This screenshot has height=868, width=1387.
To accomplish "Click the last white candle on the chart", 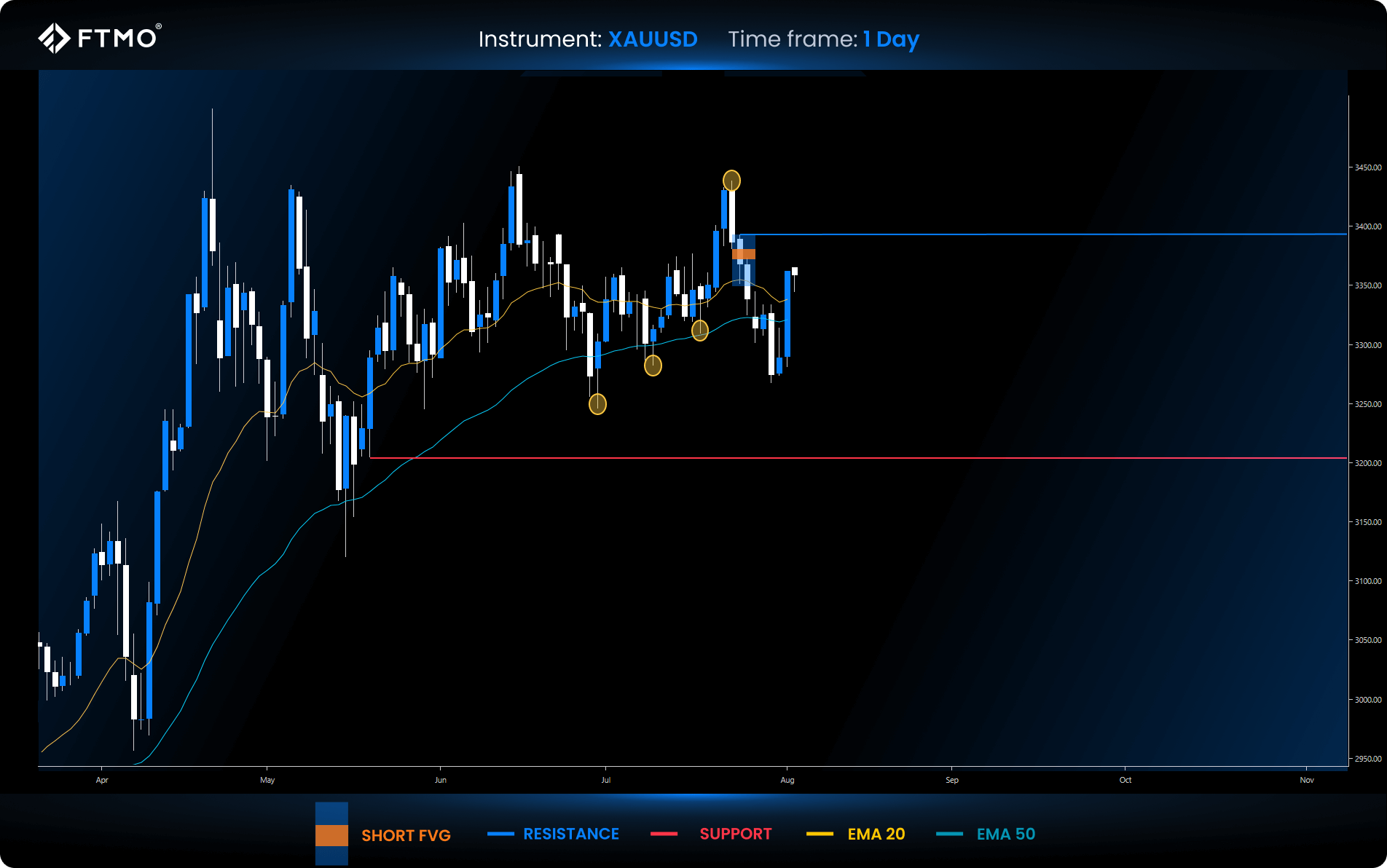I will [795, 272].
